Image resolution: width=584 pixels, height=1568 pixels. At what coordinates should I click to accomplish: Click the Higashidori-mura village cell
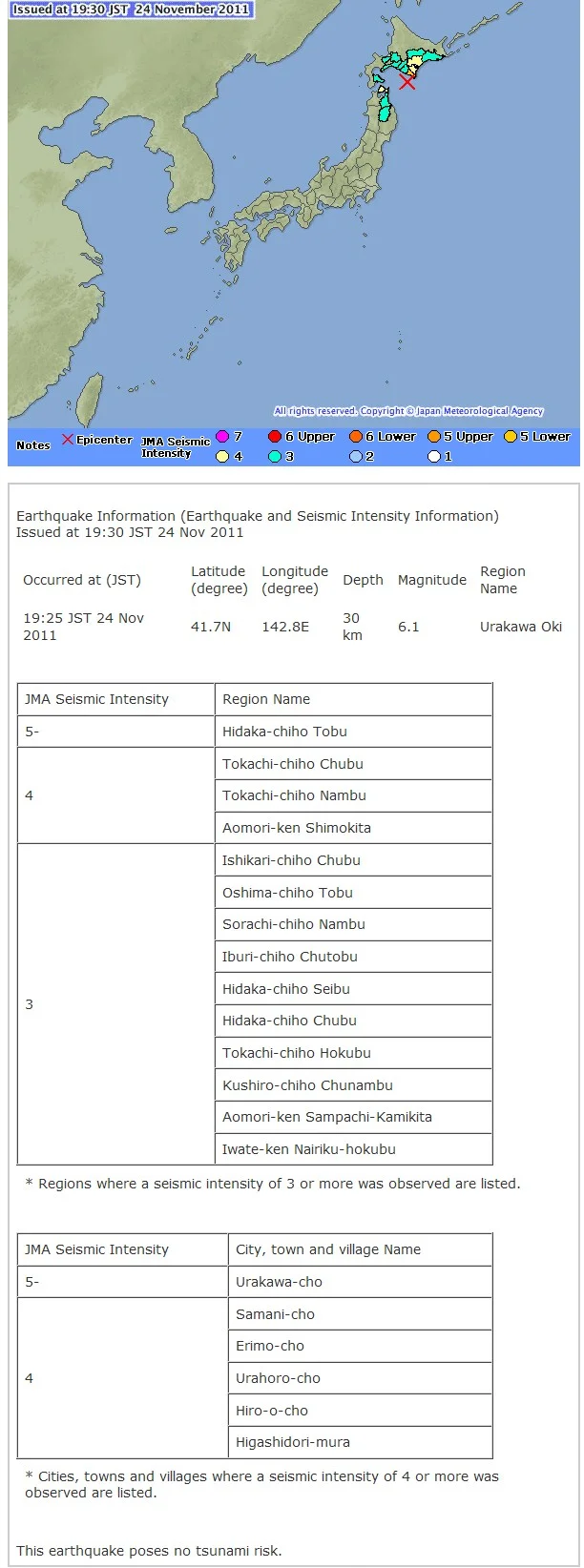point(361,1442)
